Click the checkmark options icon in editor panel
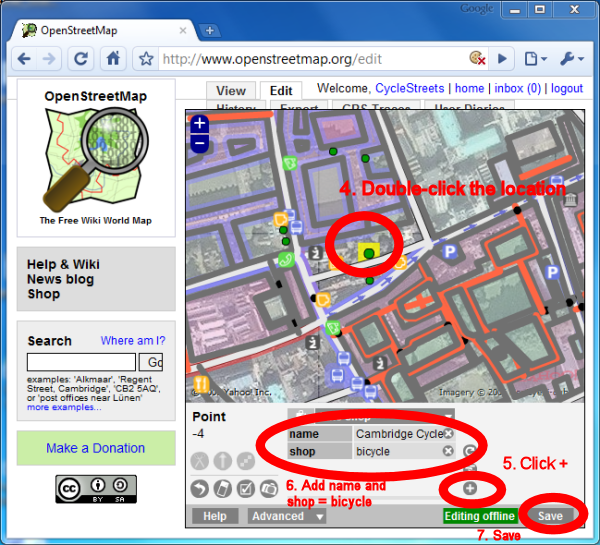This screenshot has height=545, width=600. 246,489
